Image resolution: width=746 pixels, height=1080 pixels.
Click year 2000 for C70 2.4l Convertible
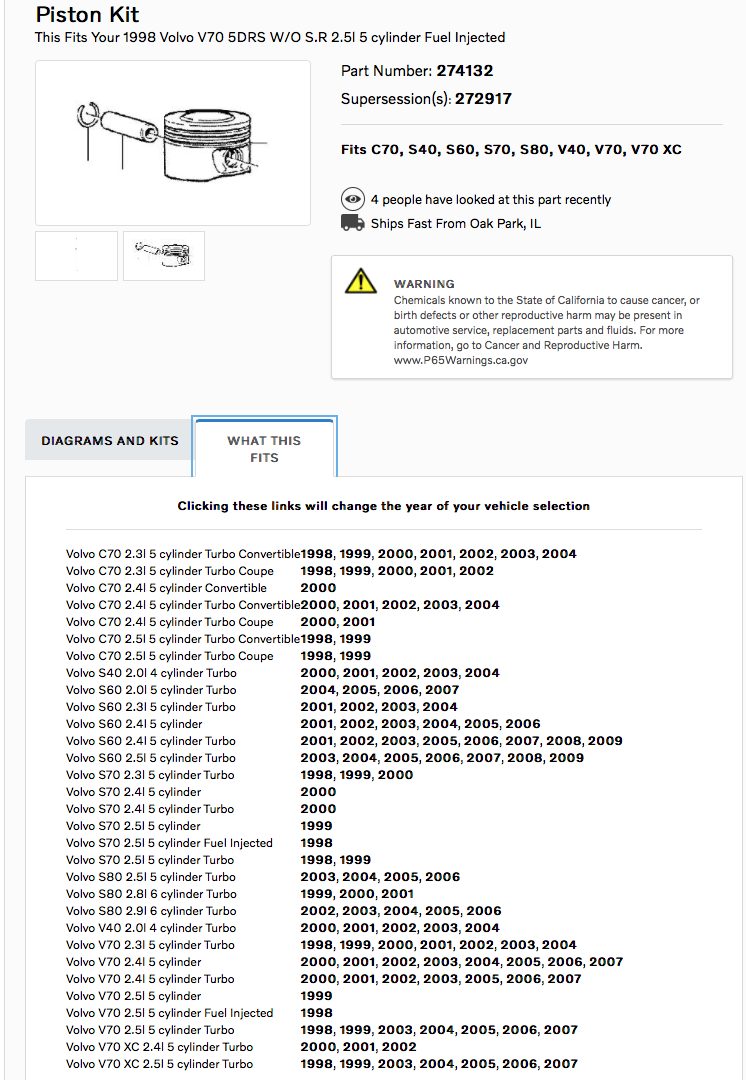(x=318, y=588)
